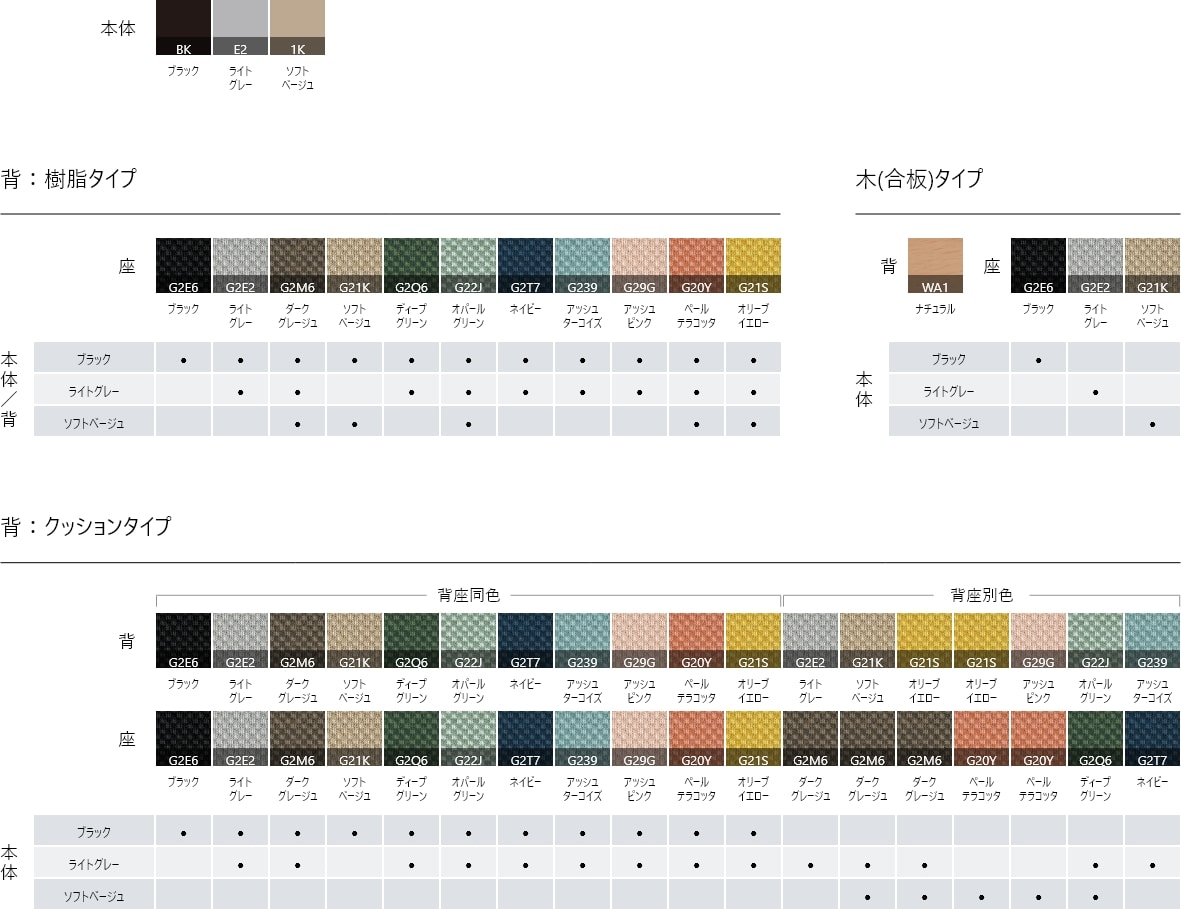This screenshot has height=909, width=1181.
Task: Select light gray row dot in wood type table
Action: click(1095, 392)
